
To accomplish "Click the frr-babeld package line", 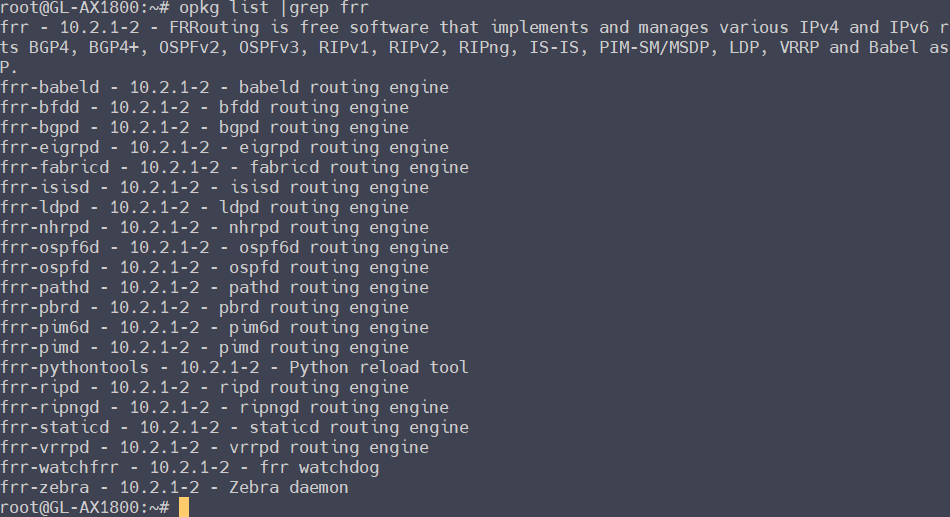I will (224, 88).
